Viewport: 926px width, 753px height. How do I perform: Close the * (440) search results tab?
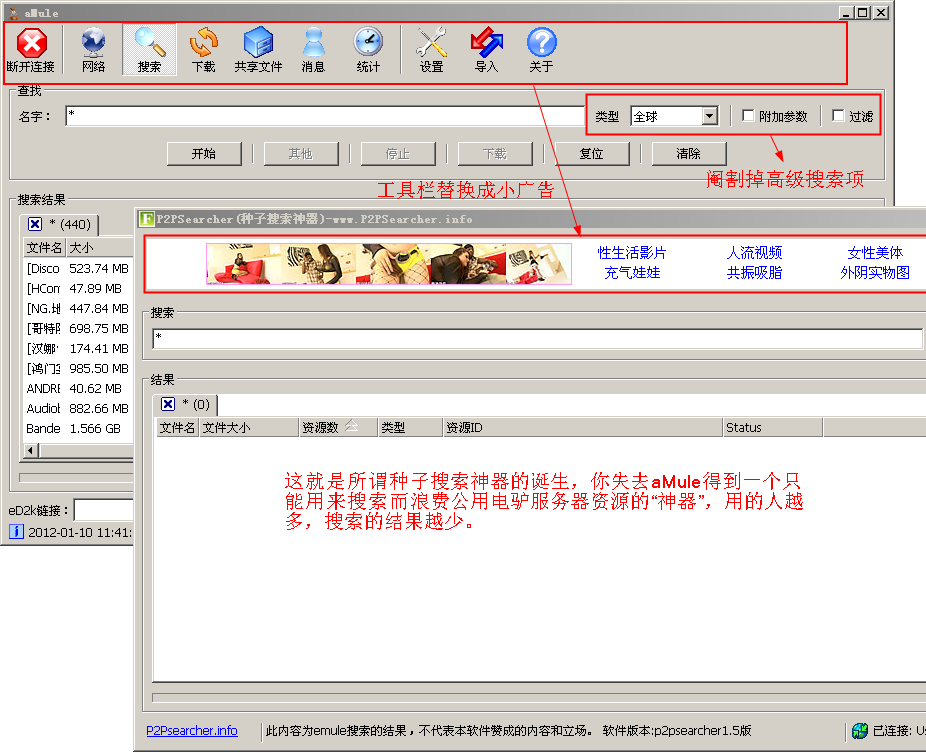point(35,224)
